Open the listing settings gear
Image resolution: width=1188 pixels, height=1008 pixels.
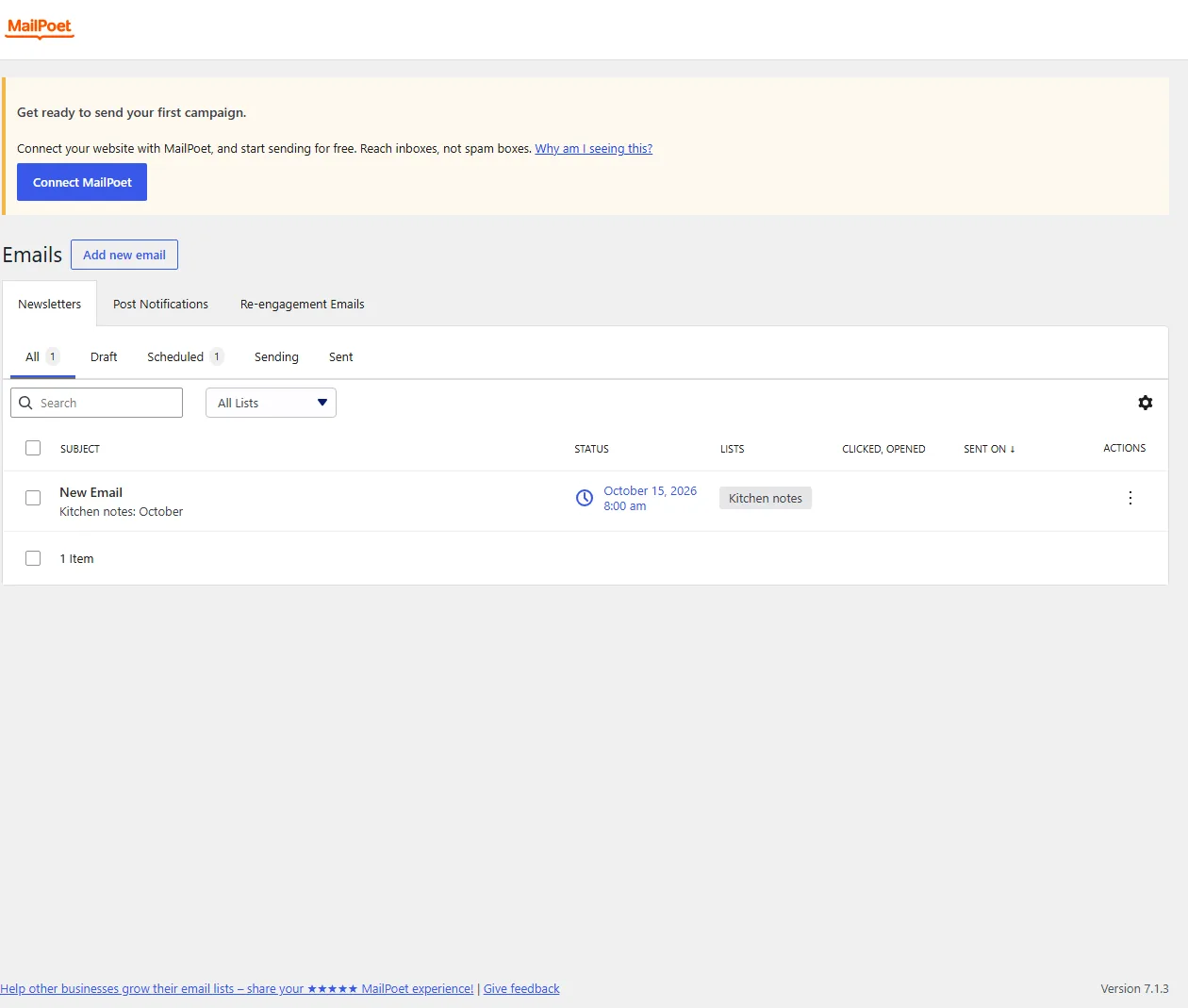1145,403
